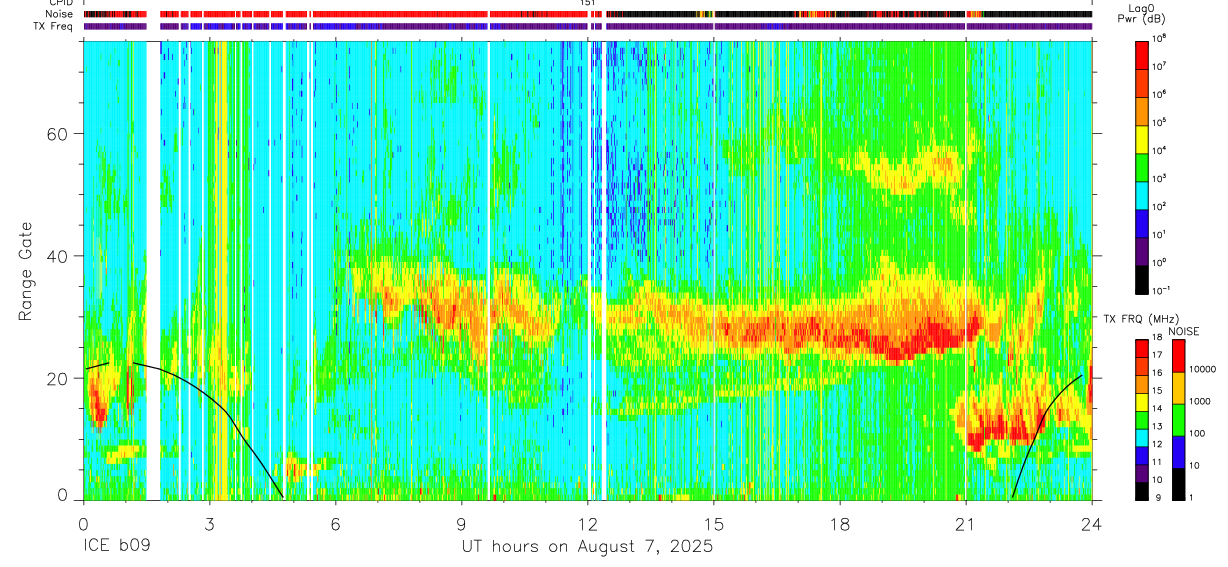Click the 10⁵ label on Lag0 colorbar
Screen dimensions: 1228x567
click(x=1160, y=122)
